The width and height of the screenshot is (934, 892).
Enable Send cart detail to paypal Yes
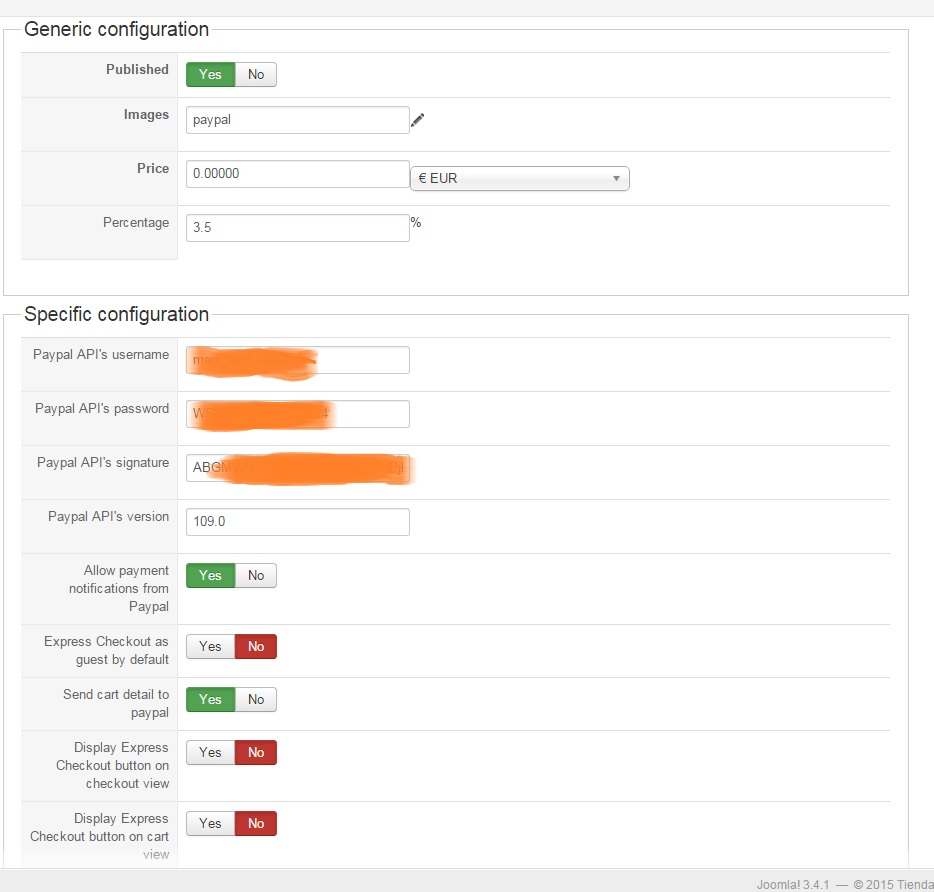210,700
